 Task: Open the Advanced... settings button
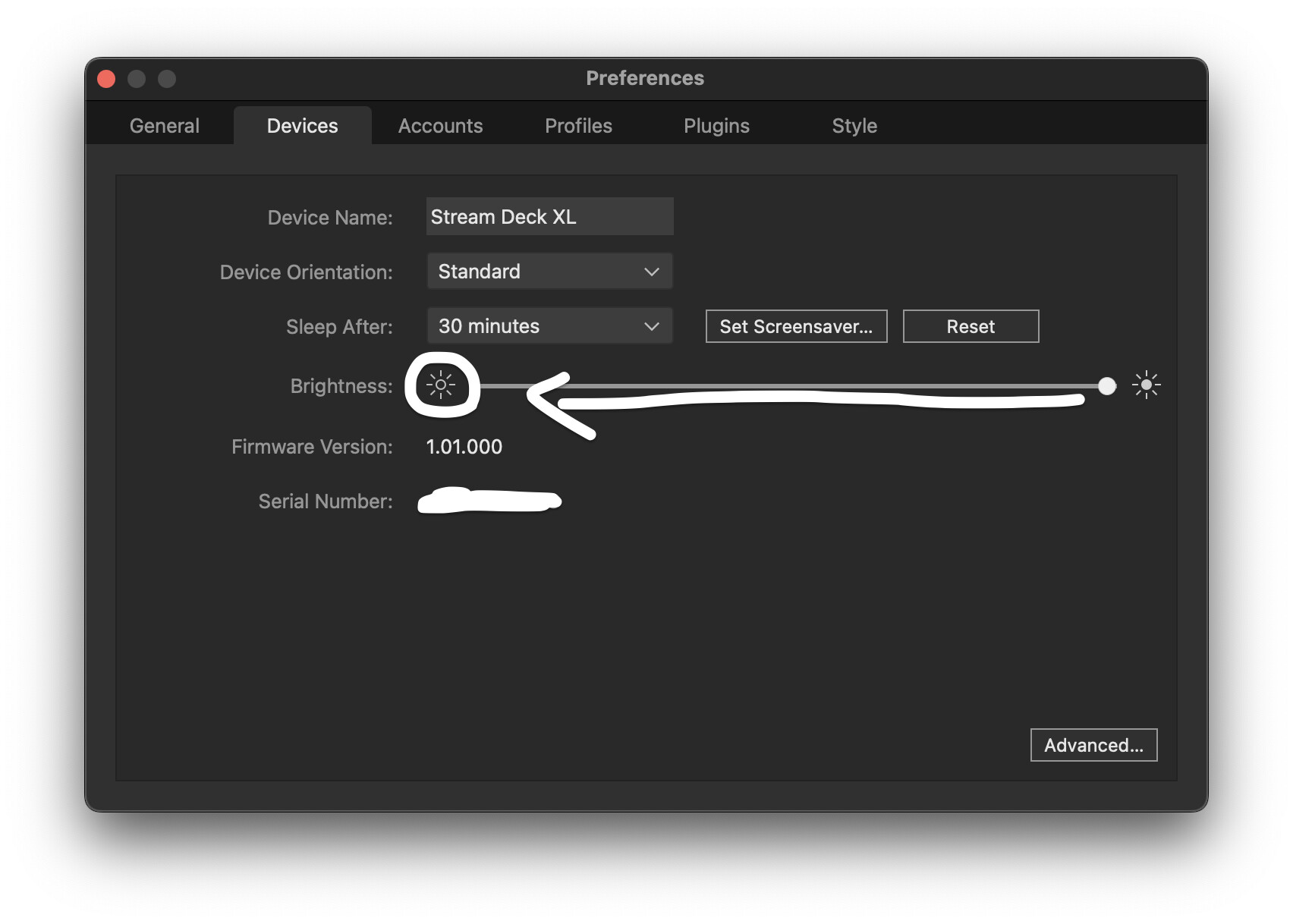pyautogui.click(x=1093, y=745)
